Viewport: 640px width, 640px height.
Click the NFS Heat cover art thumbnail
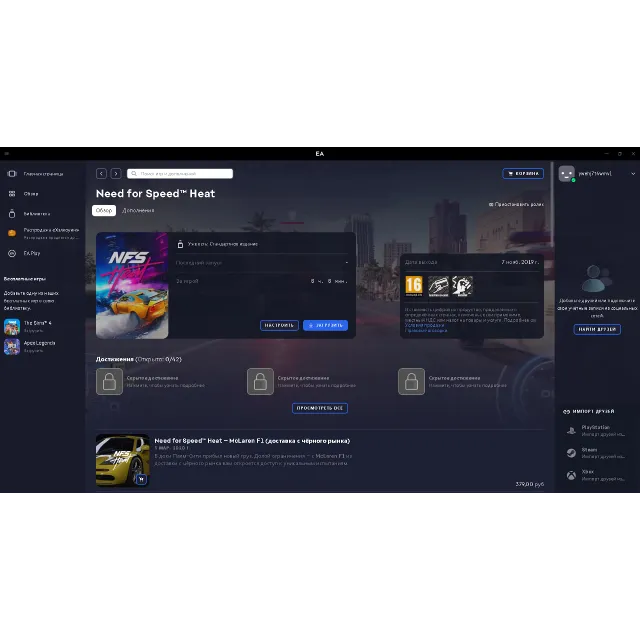tap(132, 285)
